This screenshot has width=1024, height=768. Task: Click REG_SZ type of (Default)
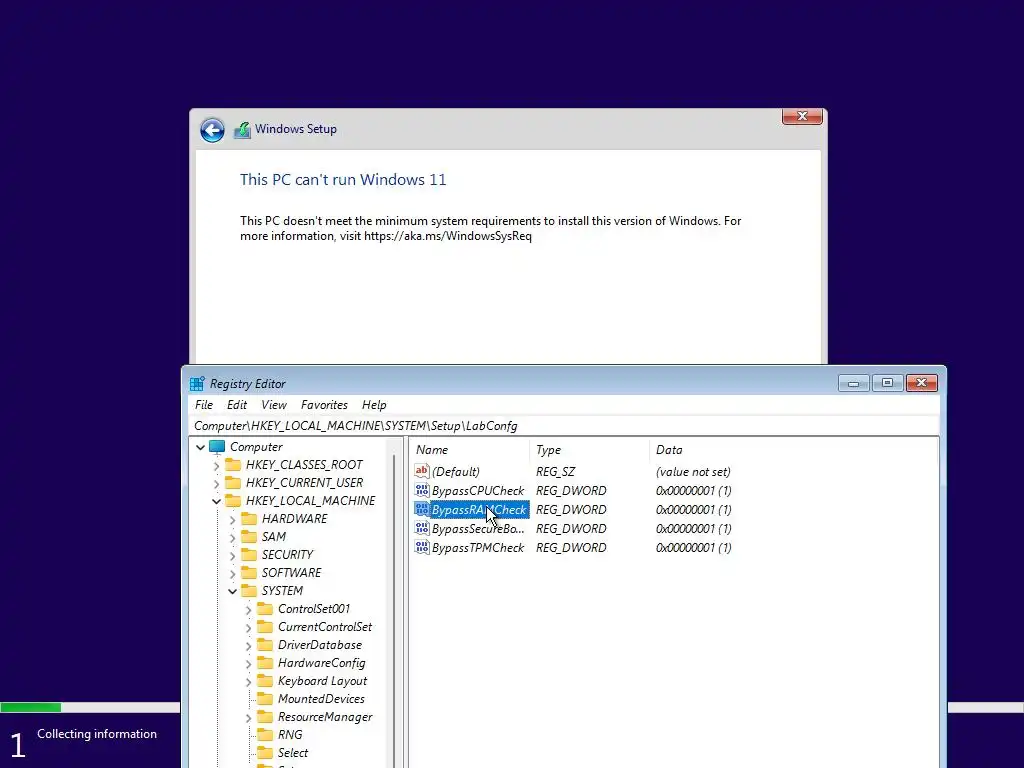pyautogui.click(x=555, y=471)
